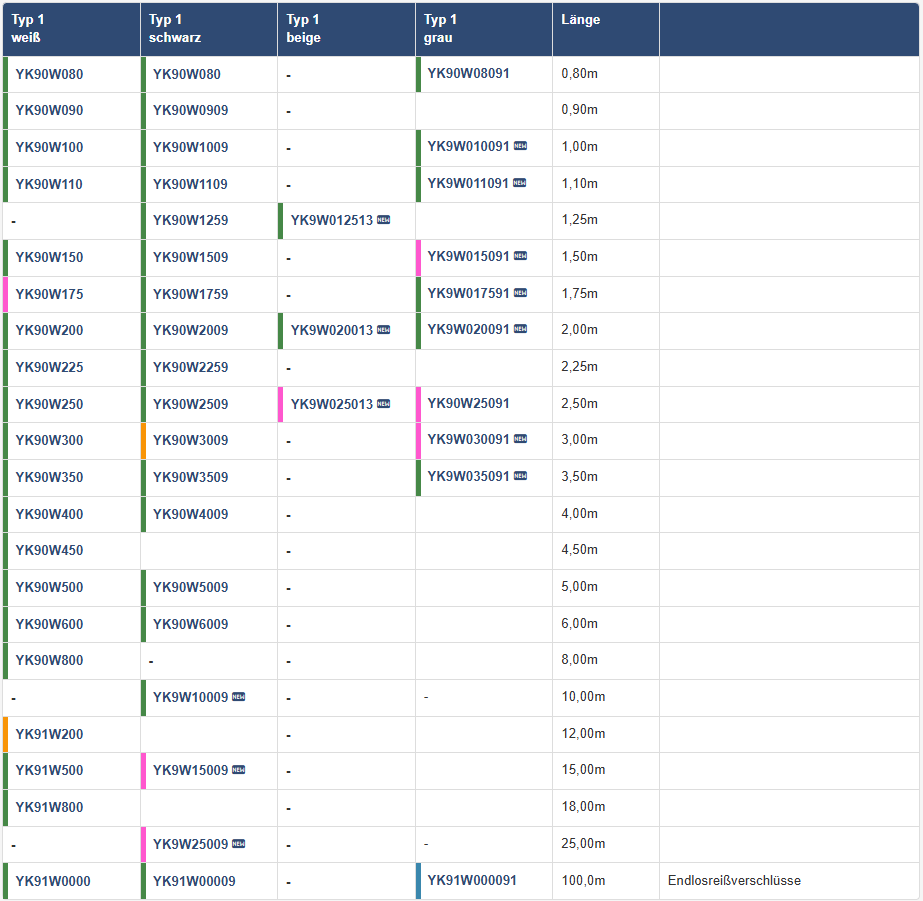This screenshot has height=901, width=923.
Task: Click the NEW icon next to YK9W025013
Action: tap(383, 404)
